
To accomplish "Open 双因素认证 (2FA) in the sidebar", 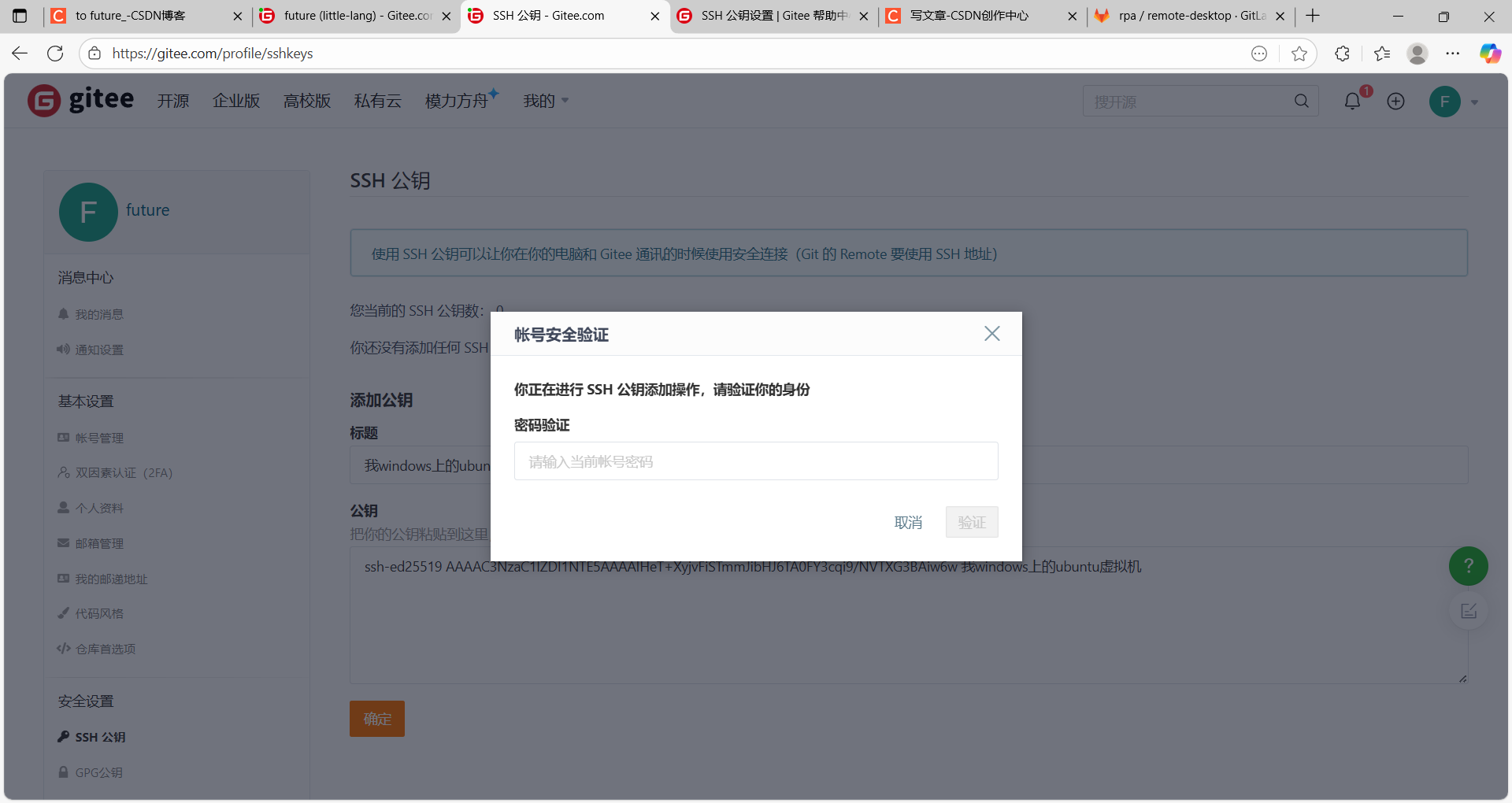I will [x=124, y=473].
